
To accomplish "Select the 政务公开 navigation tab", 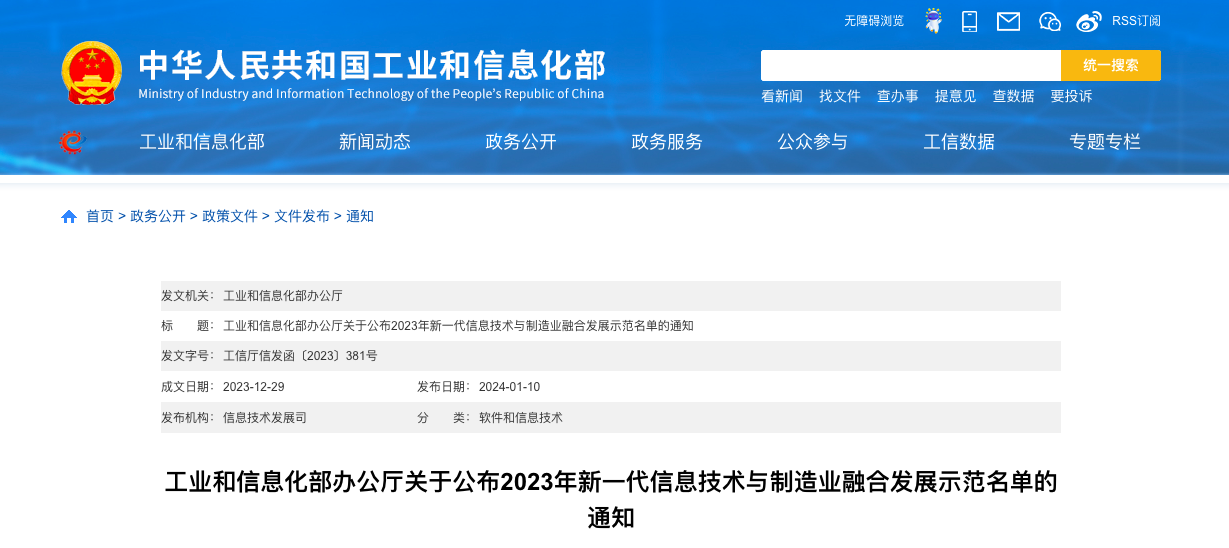I will coord(521,142).
